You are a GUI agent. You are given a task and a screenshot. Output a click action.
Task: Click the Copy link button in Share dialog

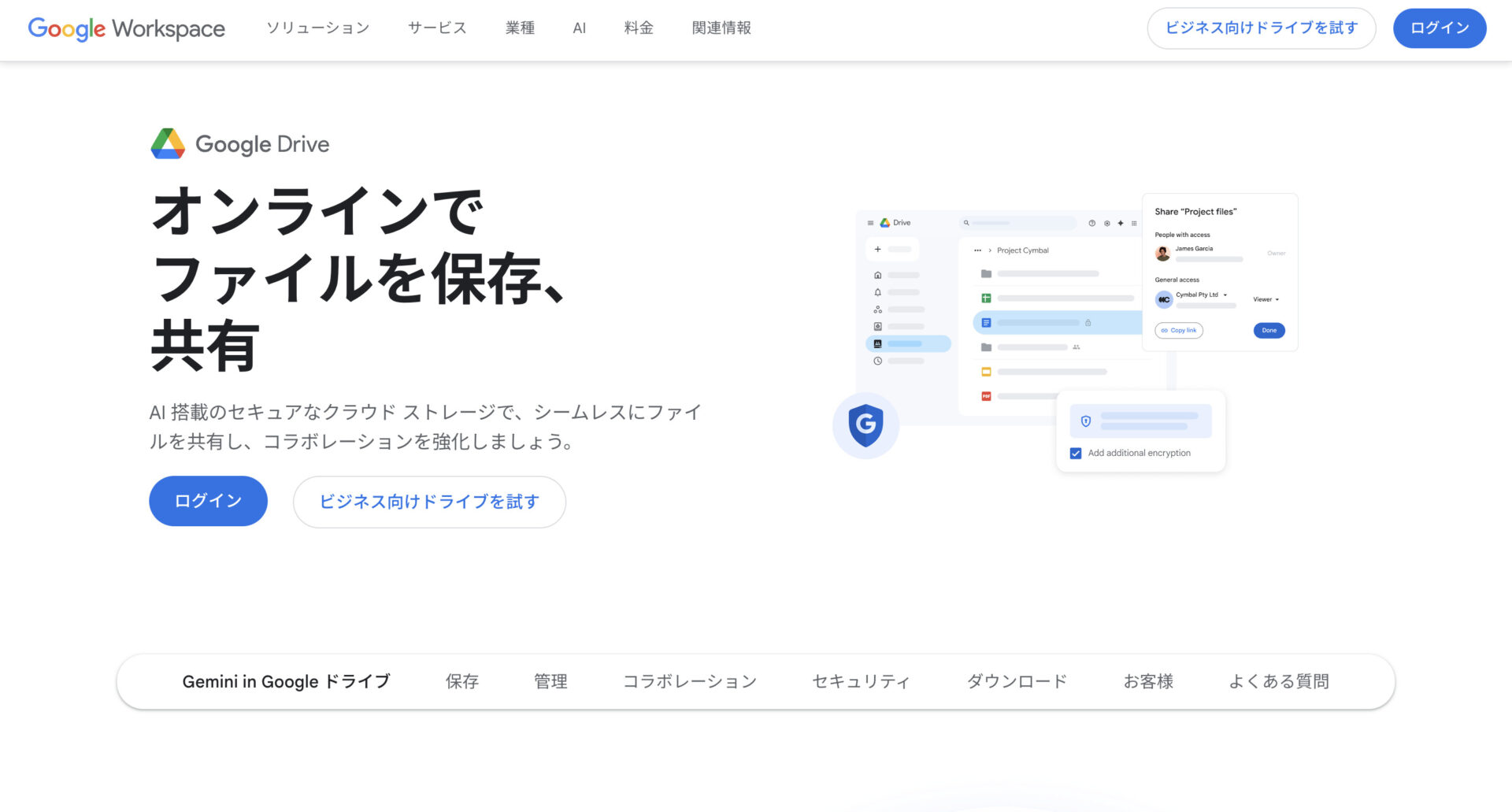[1179, 331]
